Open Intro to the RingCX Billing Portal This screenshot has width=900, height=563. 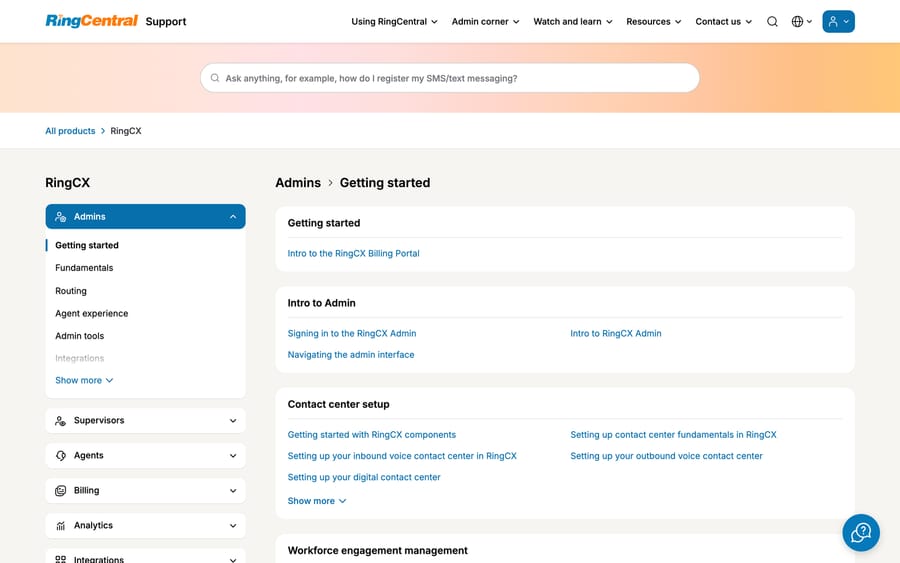(353, 254)
